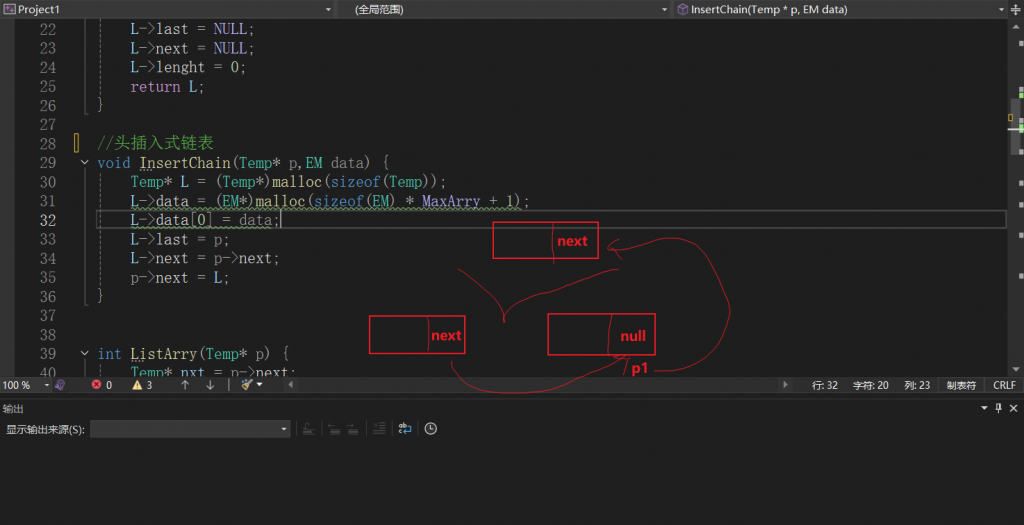Viewport: 1024px width, 525px height.
Task: Click the purple code health indicator icon
Action: tap(60, 385)
